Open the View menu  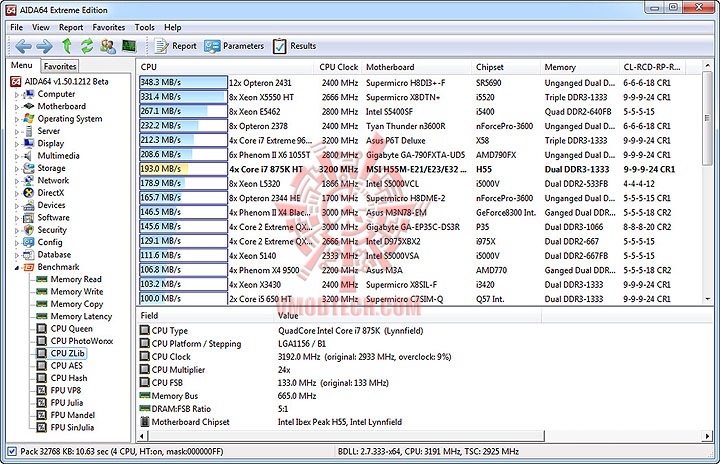point(40,28)
